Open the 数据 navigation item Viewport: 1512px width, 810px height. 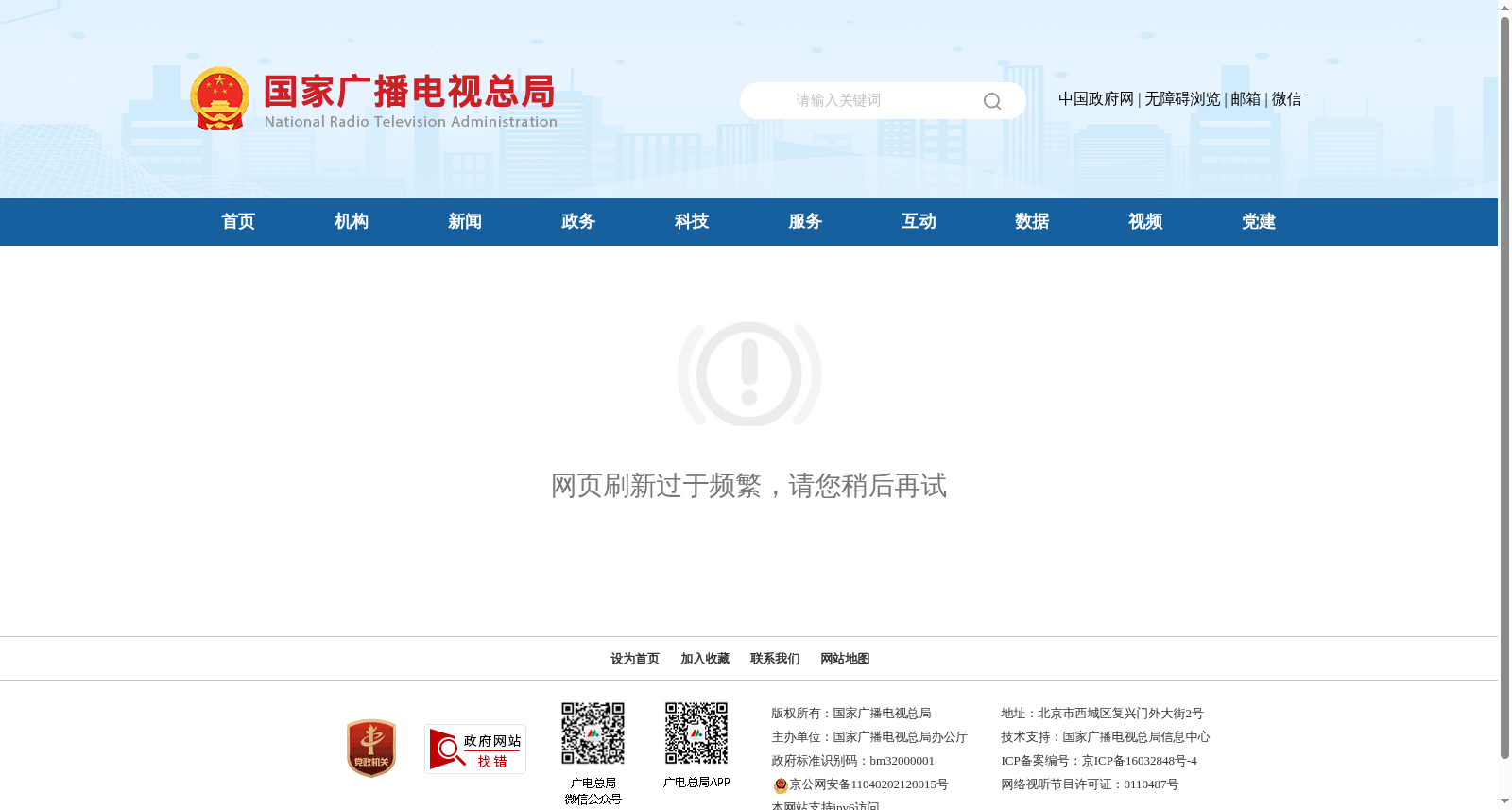tap(1032, 222)
